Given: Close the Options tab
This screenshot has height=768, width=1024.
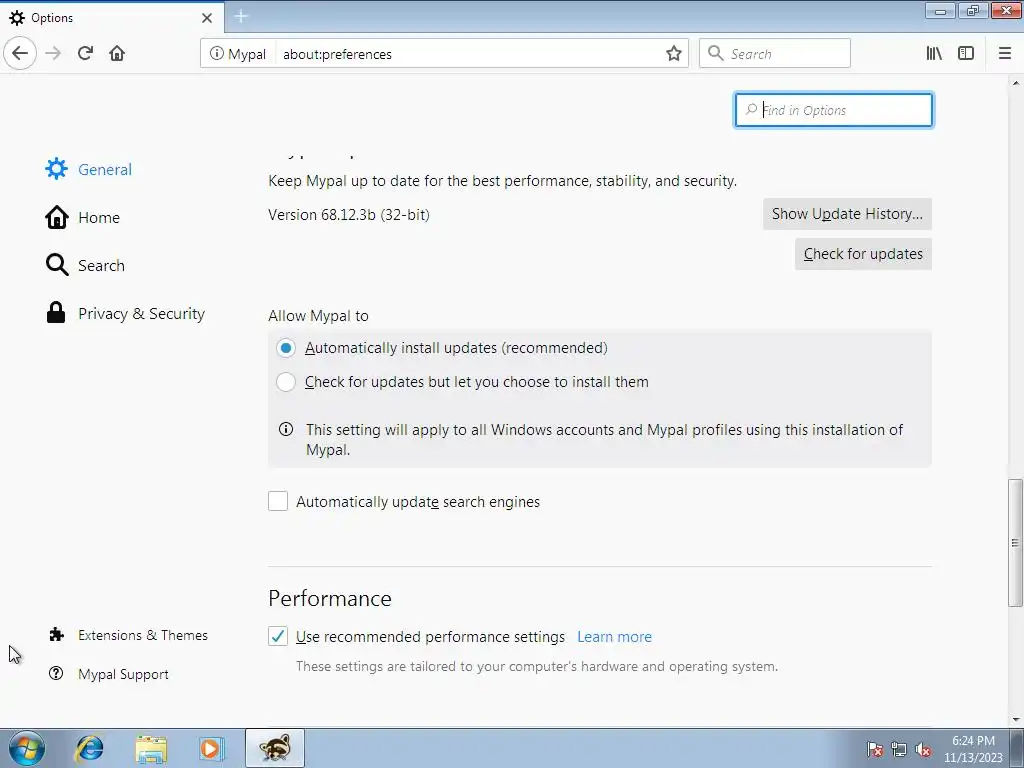Looking at the screenshot, I should pyautogui.click(x=207, y=18).
